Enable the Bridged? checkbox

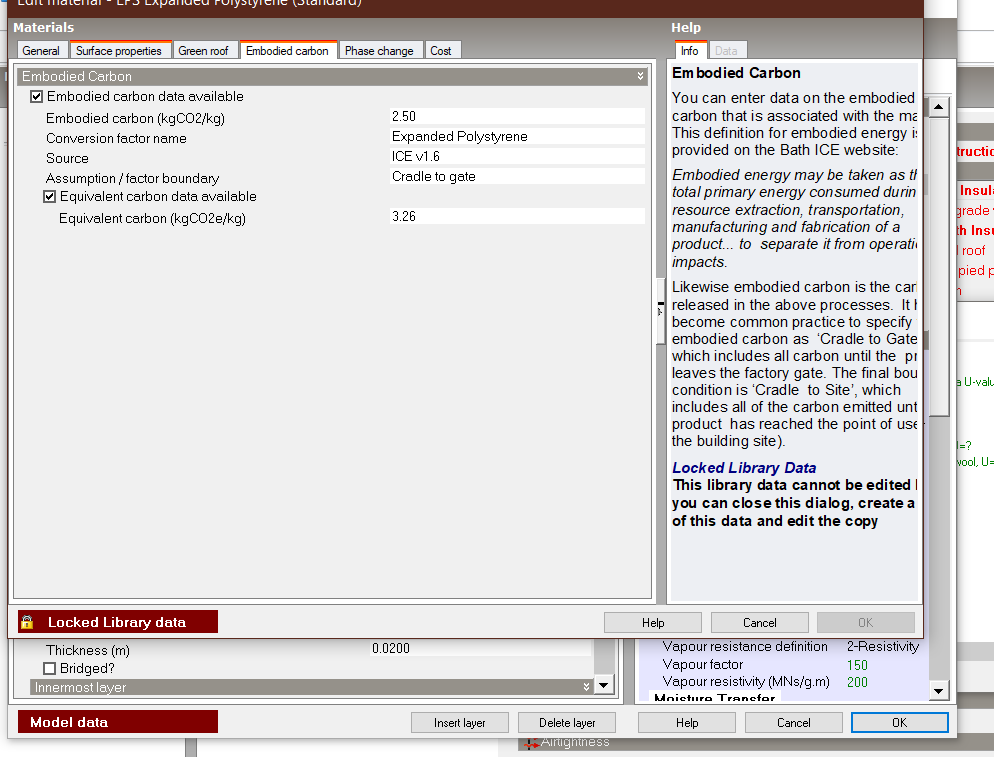point(49,668)
